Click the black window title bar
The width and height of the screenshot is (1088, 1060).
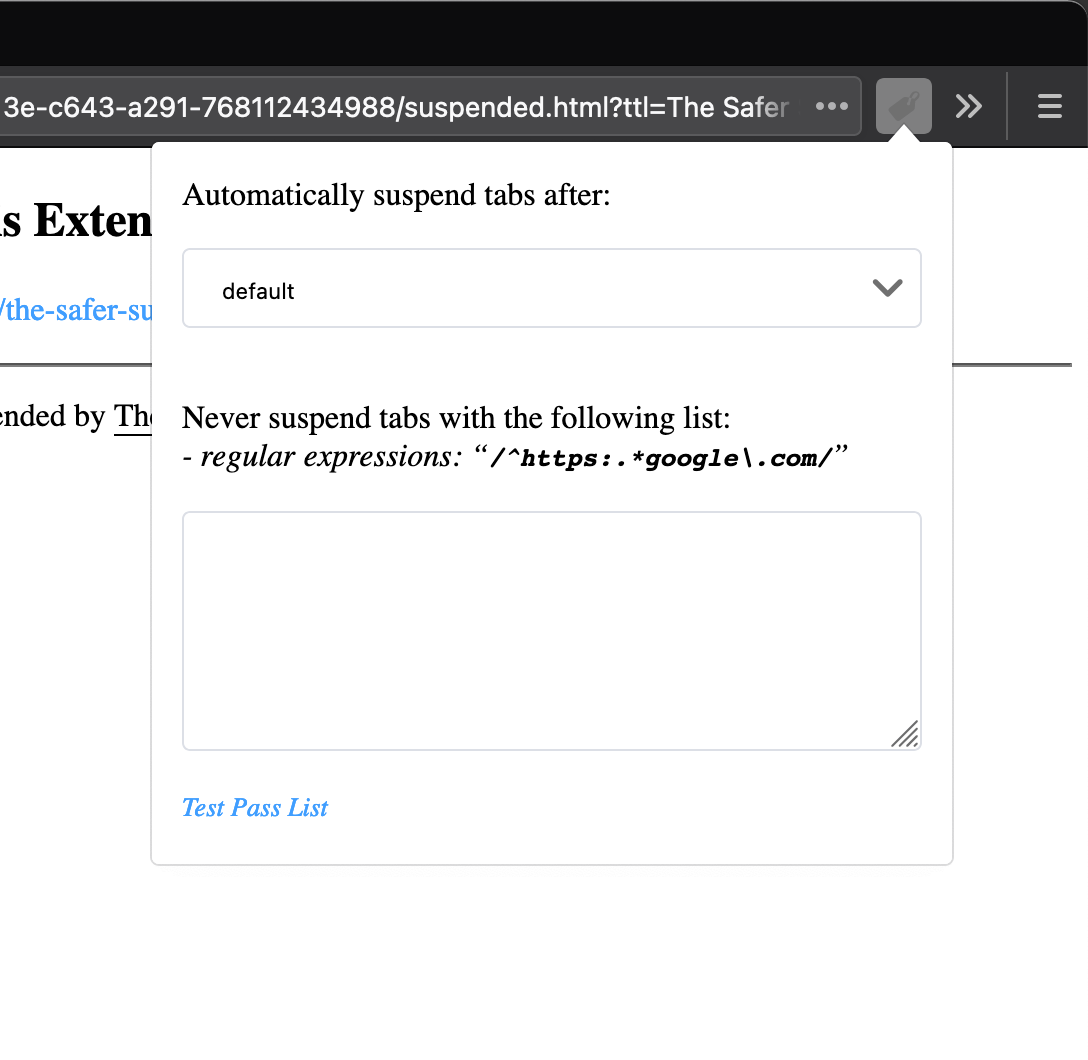point(544,32)
